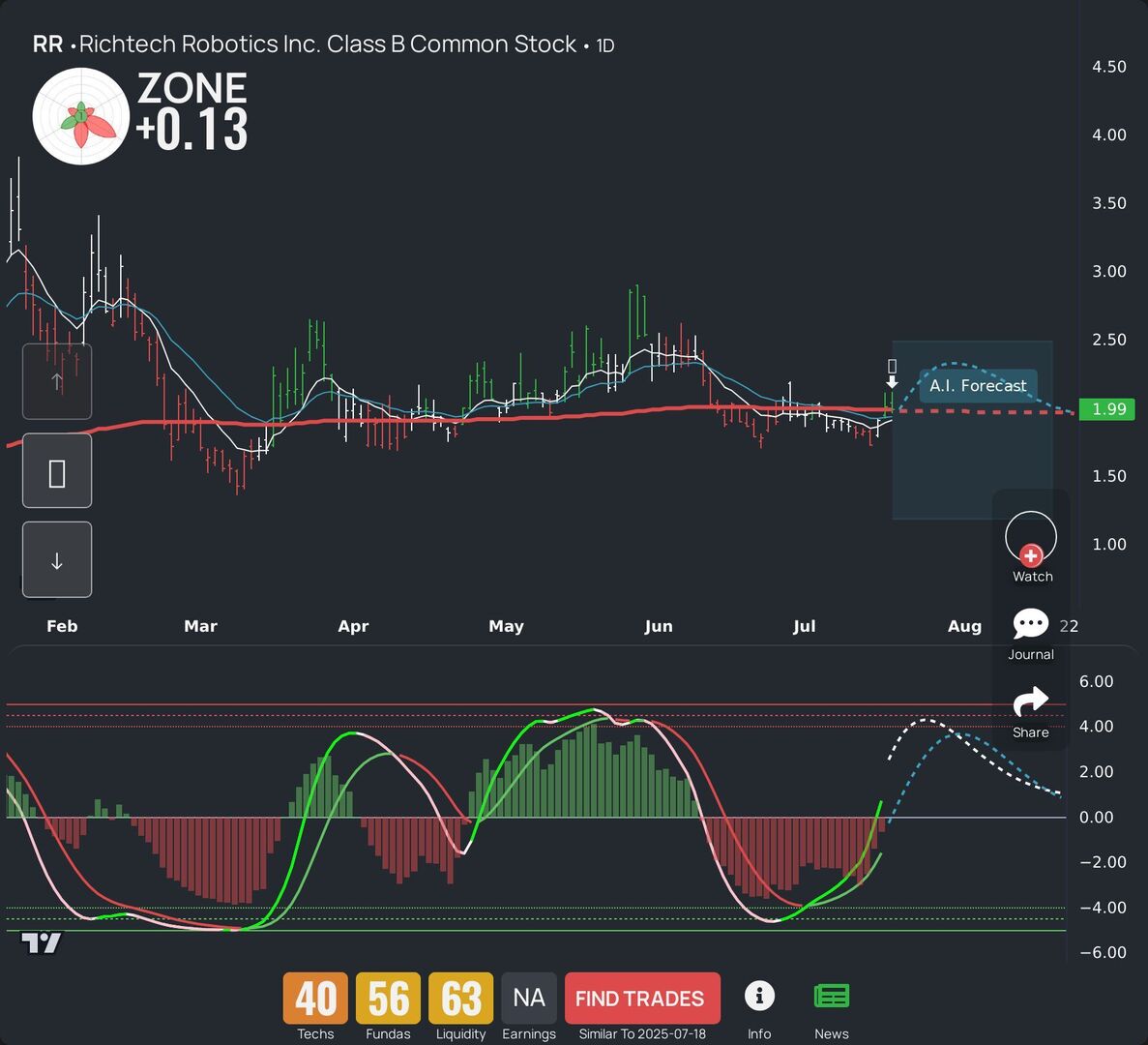Click the Jul label on time axis

tap(804, 626)
